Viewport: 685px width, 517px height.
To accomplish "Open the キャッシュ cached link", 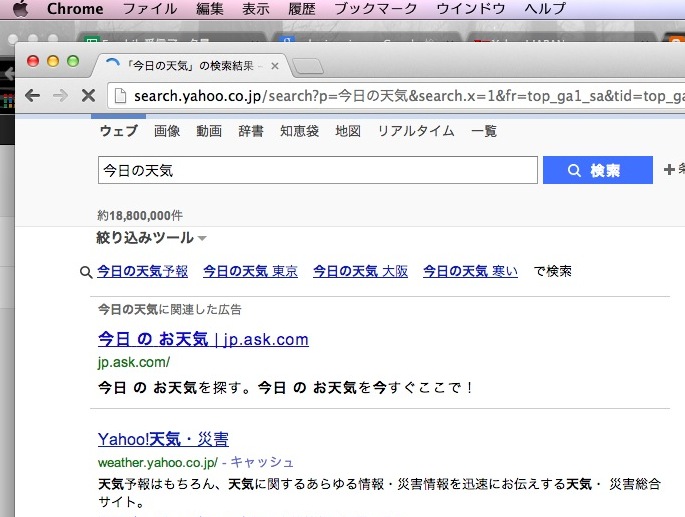I will pyautogui.click(x=262, y=462).
